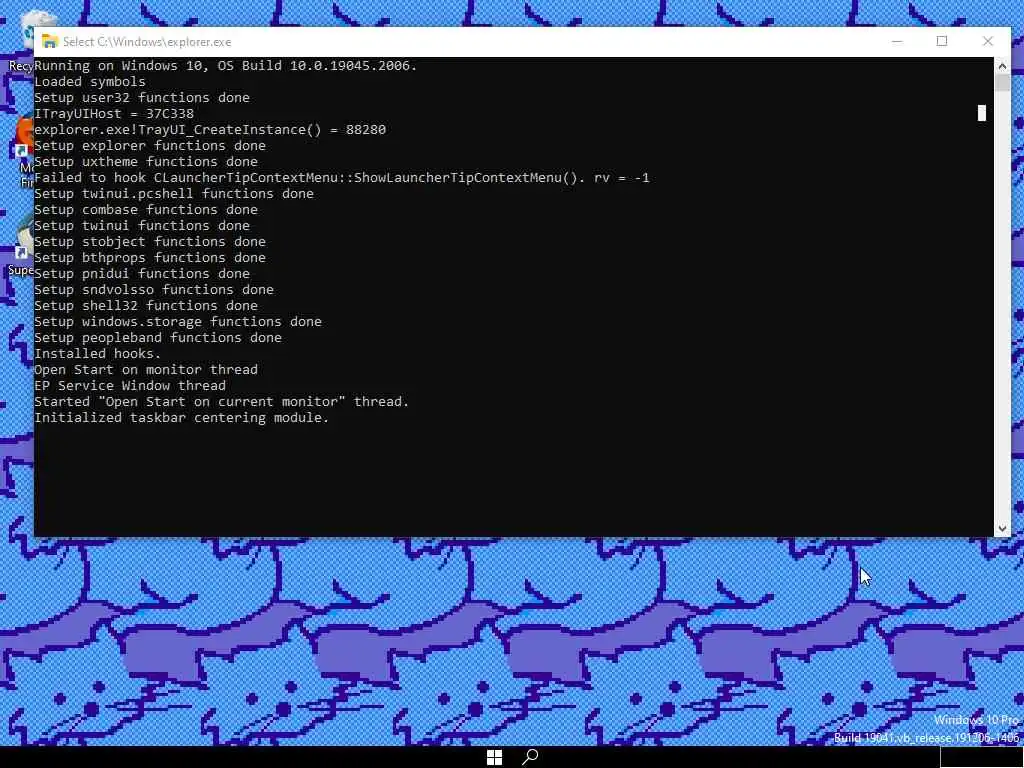Click "Setup explorer functions done" line
Image resolution: width=1024 pixels, height=768 pixels.
point(150,146)
